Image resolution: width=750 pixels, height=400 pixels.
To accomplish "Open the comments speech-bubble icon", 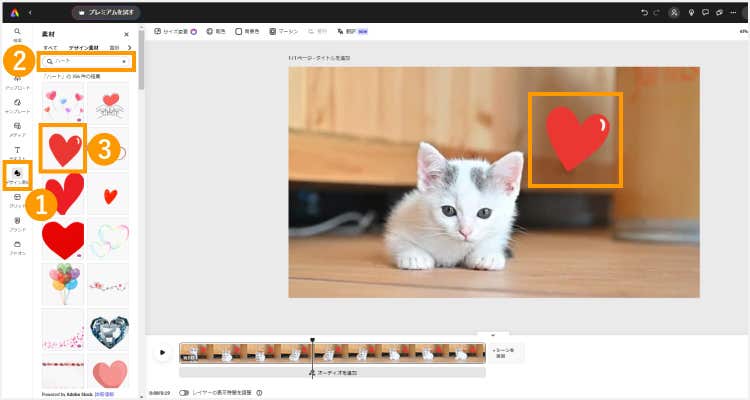I will coord(706,13).
